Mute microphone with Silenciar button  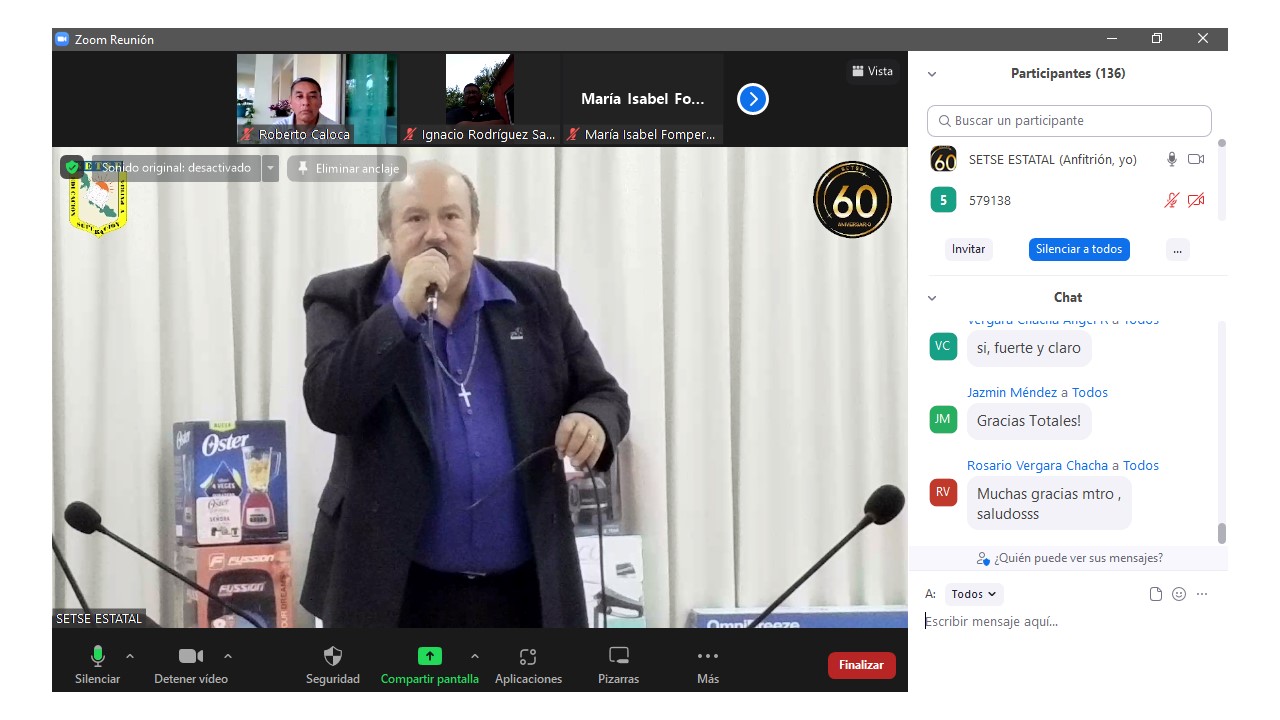[x=97, y=665]
